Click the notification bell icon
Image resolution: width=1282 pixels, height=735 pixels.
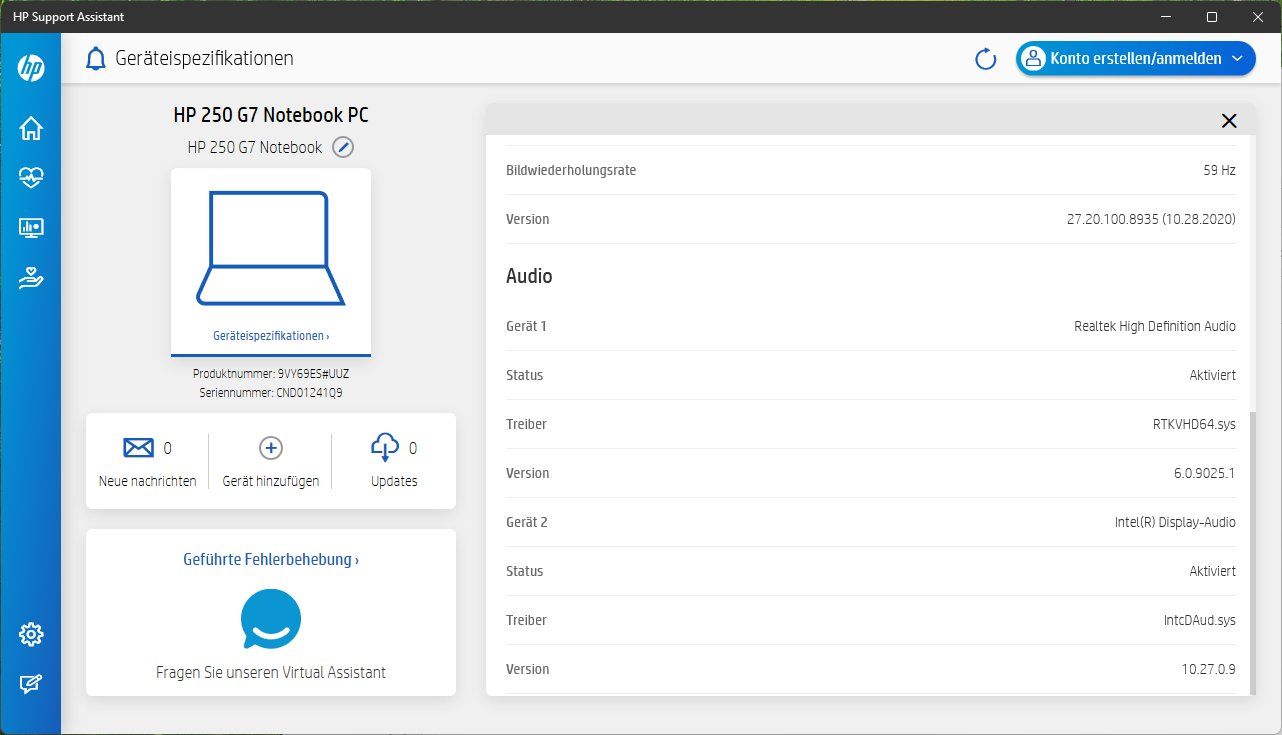point(96,59)
